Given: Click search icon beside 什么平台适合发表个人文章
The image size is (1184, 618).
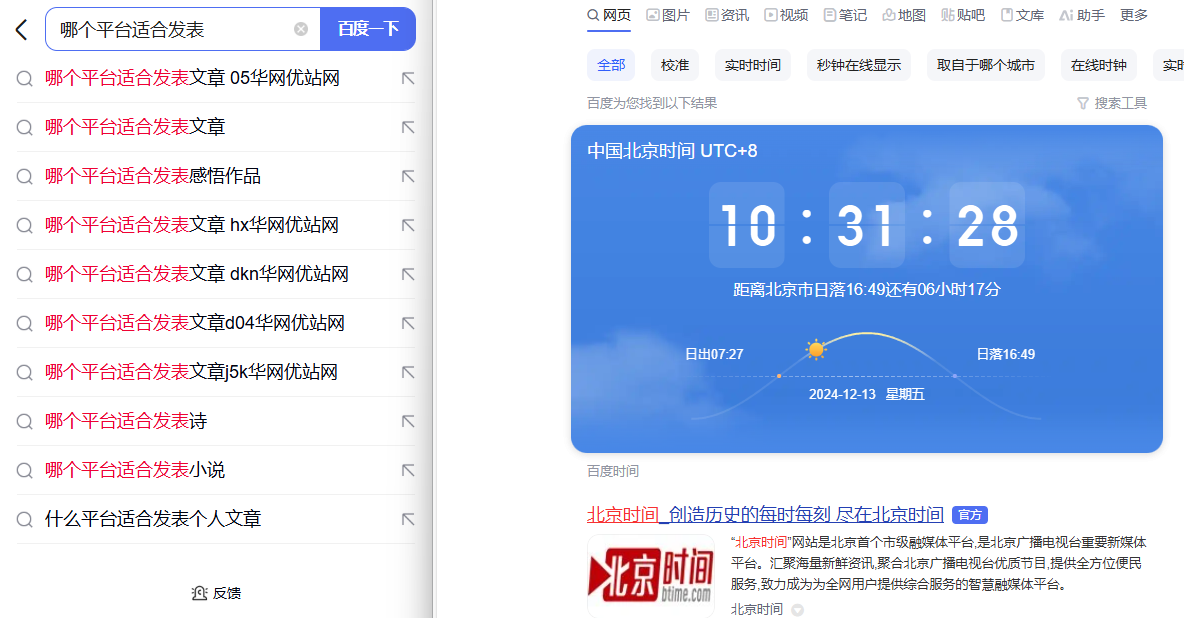Looking at the screenshot, I should 25,520.
